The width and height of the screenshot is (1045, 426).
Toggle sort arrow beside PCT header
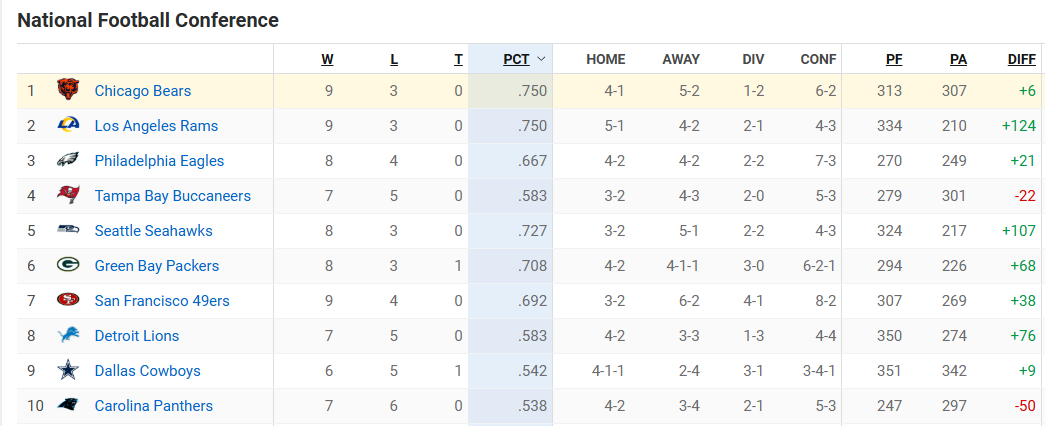click(542, 59)
